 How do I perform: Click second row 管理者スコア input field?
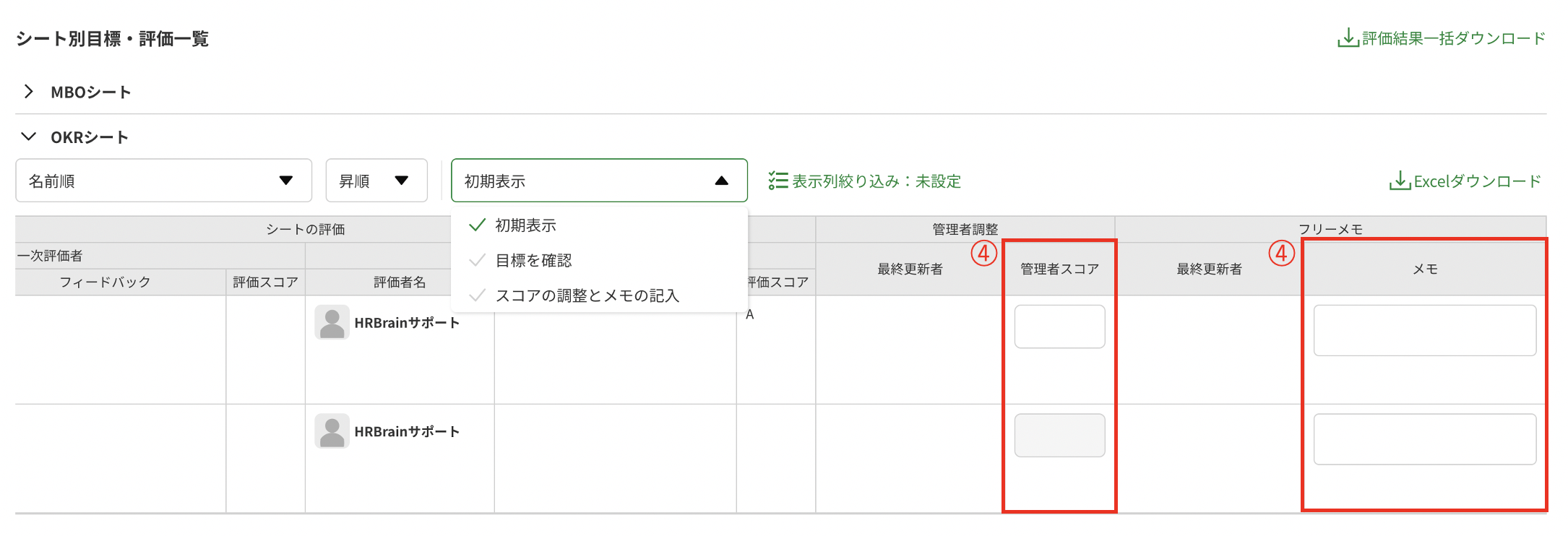click(1059, 436)
